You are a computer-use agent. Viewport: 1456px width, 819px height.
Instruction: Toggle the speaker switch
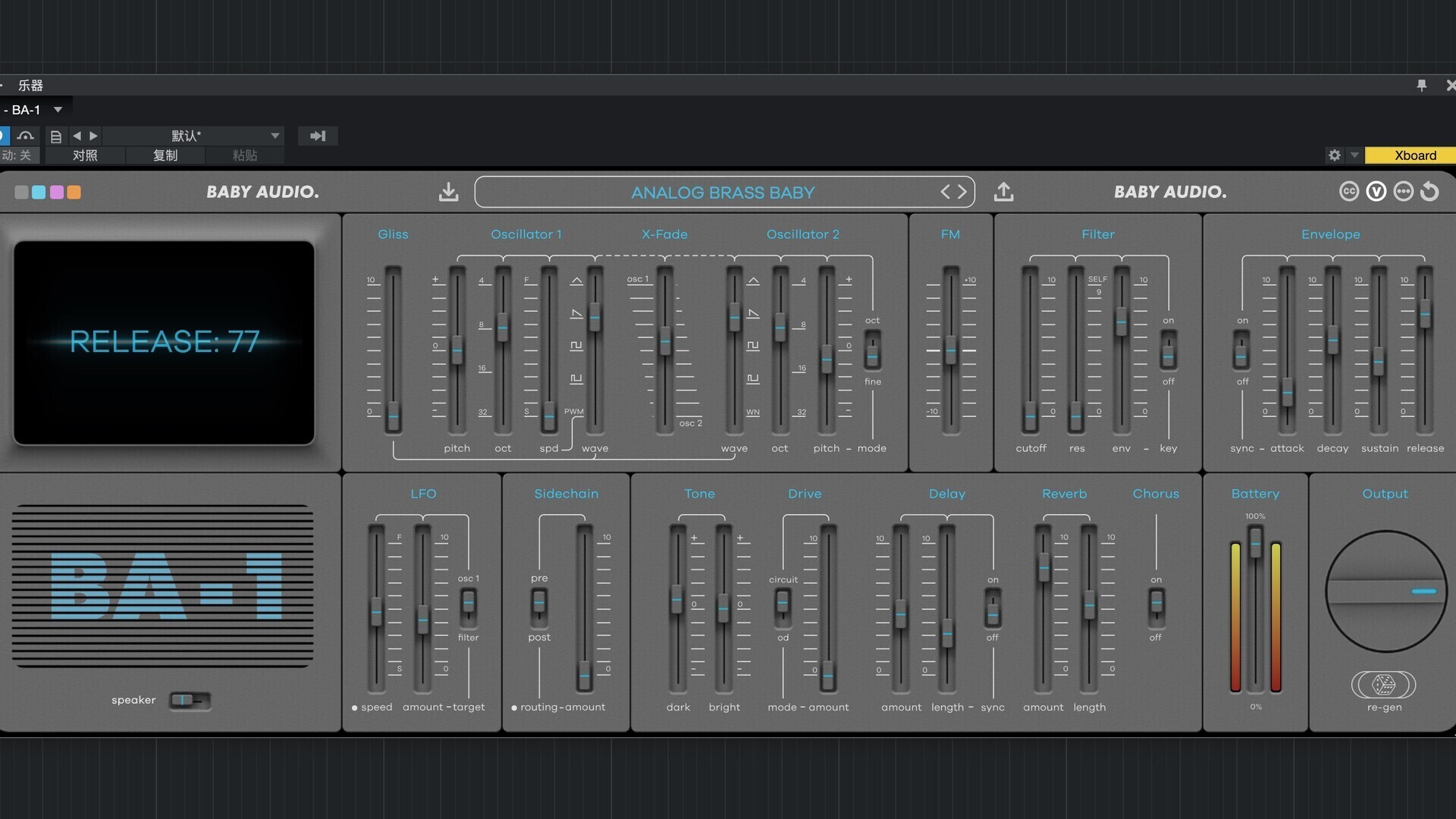(x=190, y=700)
